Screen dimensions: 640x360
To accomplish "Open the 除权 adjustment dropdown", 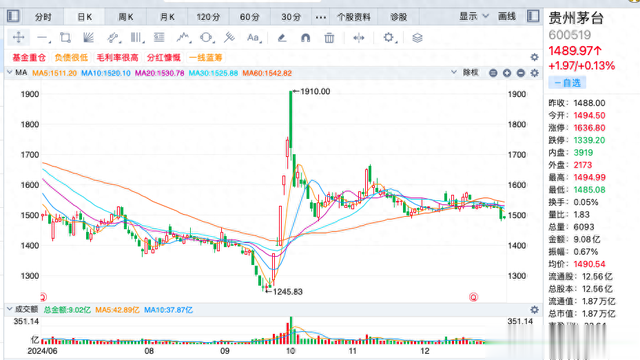I will click(465, 73).
